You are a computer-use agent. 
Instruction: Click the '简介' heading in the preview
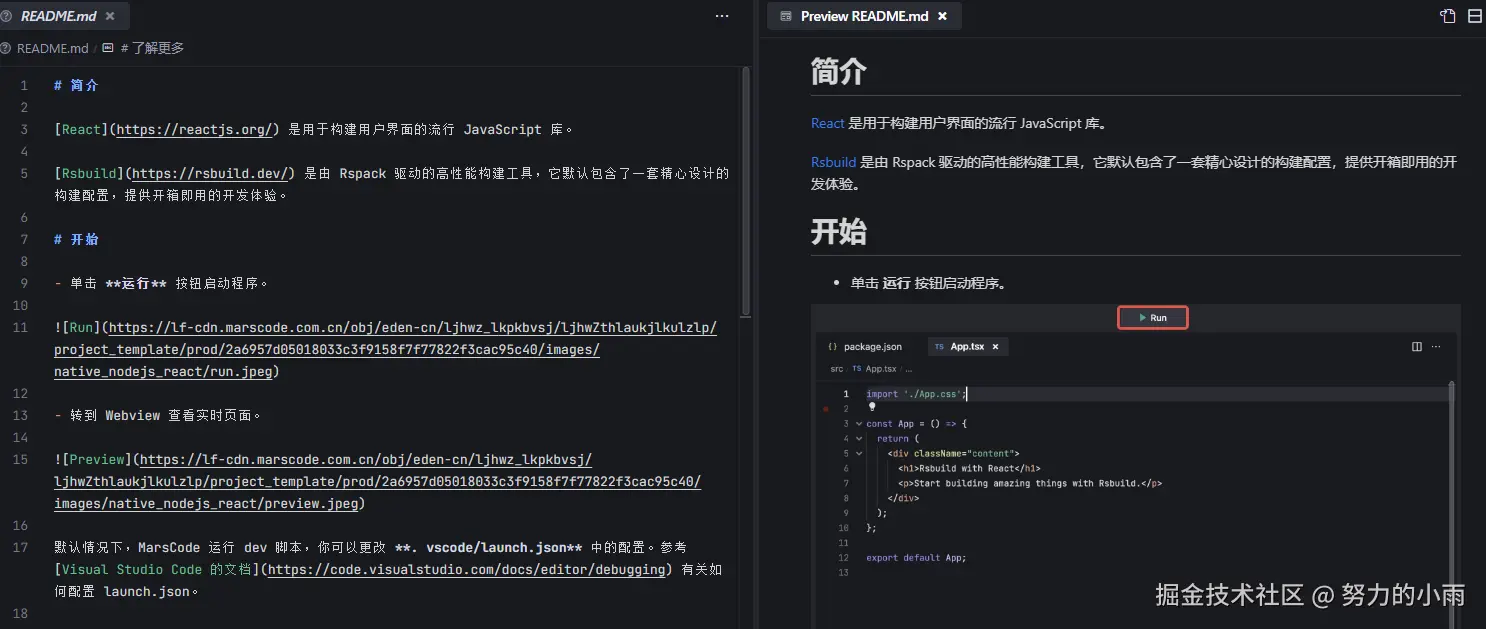[x=838, y=72]
